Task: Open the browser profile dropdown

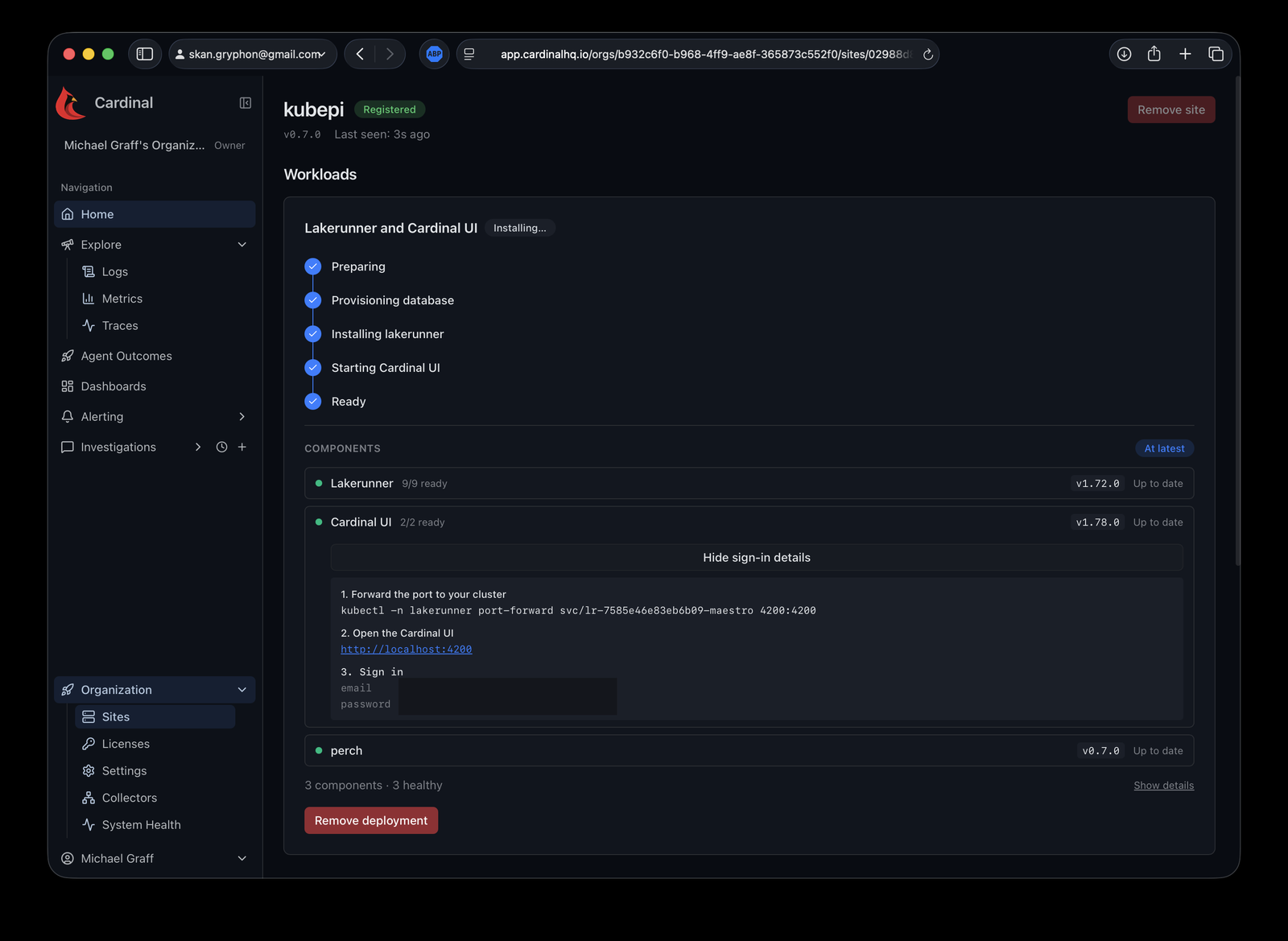Action: point(252,54)
